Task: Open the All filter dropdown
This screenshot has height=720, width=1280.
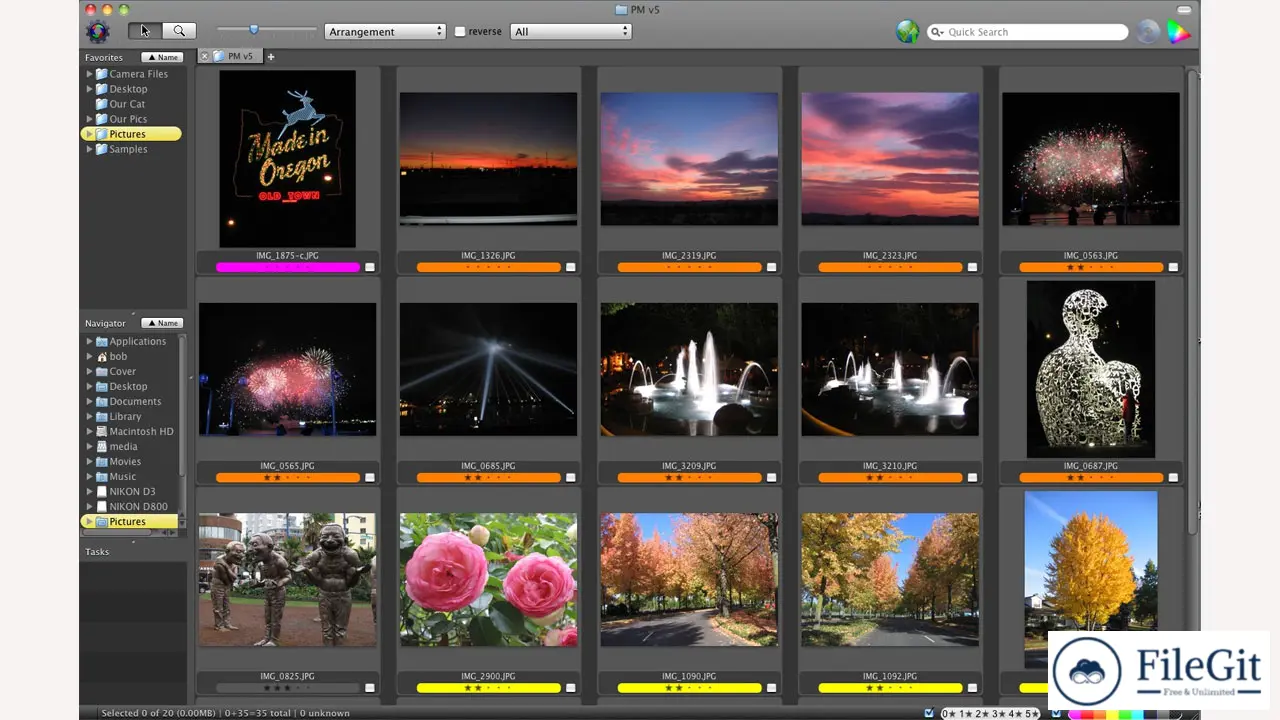Action: click(571, 32)
